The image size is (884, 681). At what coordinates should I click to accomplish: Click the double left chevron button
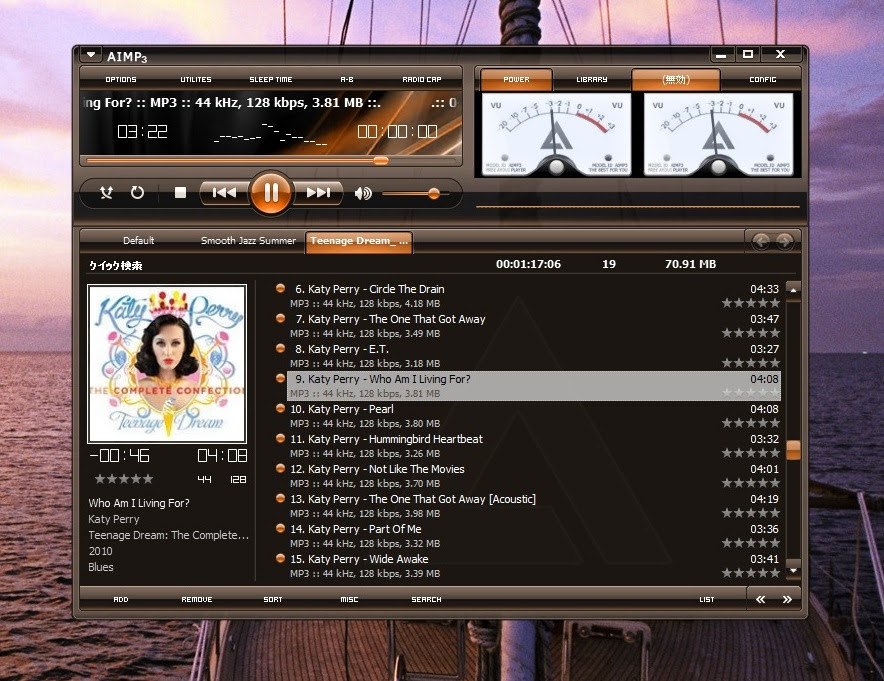[761, 599]
